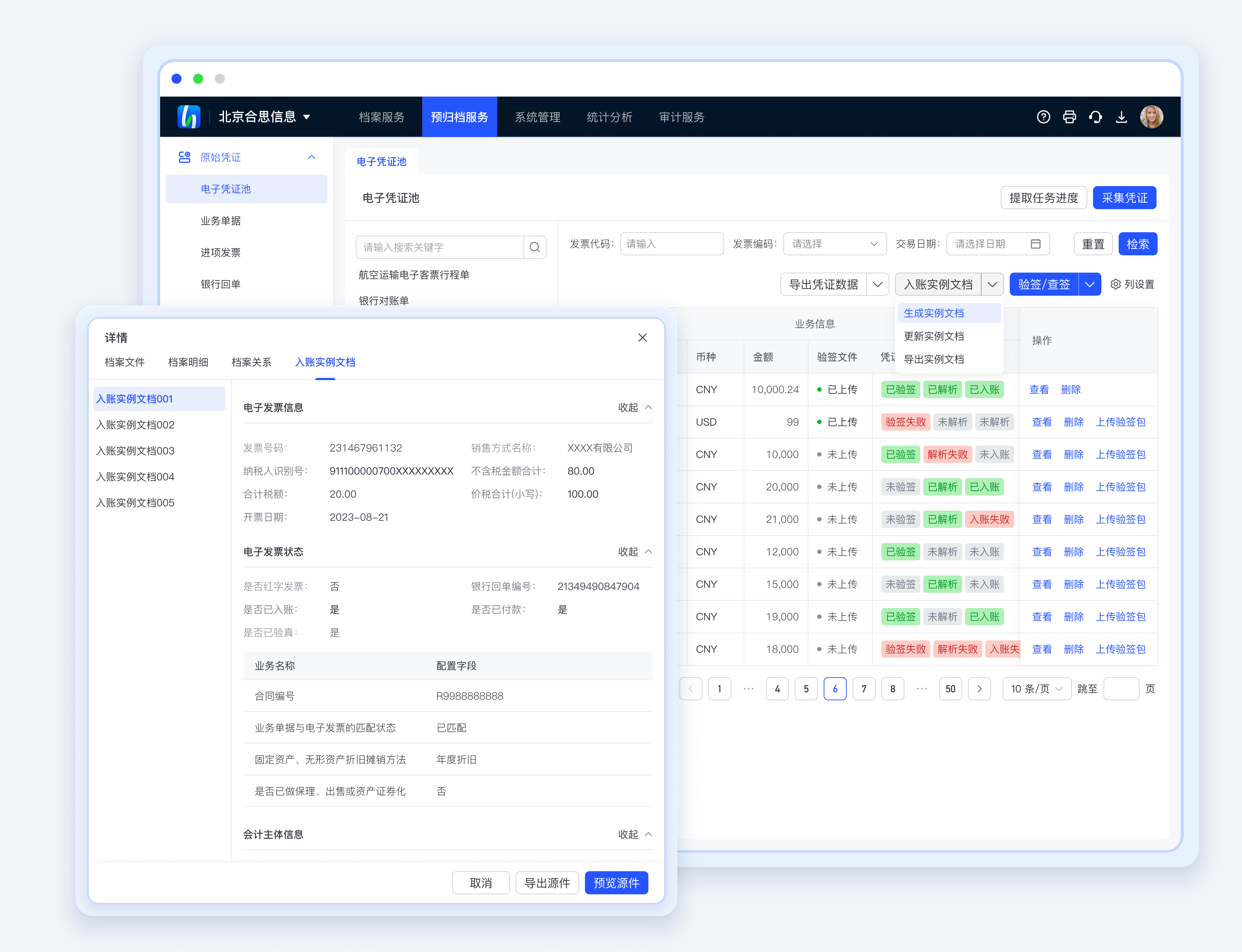Click the download icon in header
Image resolution: width=1242 pixels, height=952 pixels.
(x=1121, y=117)
